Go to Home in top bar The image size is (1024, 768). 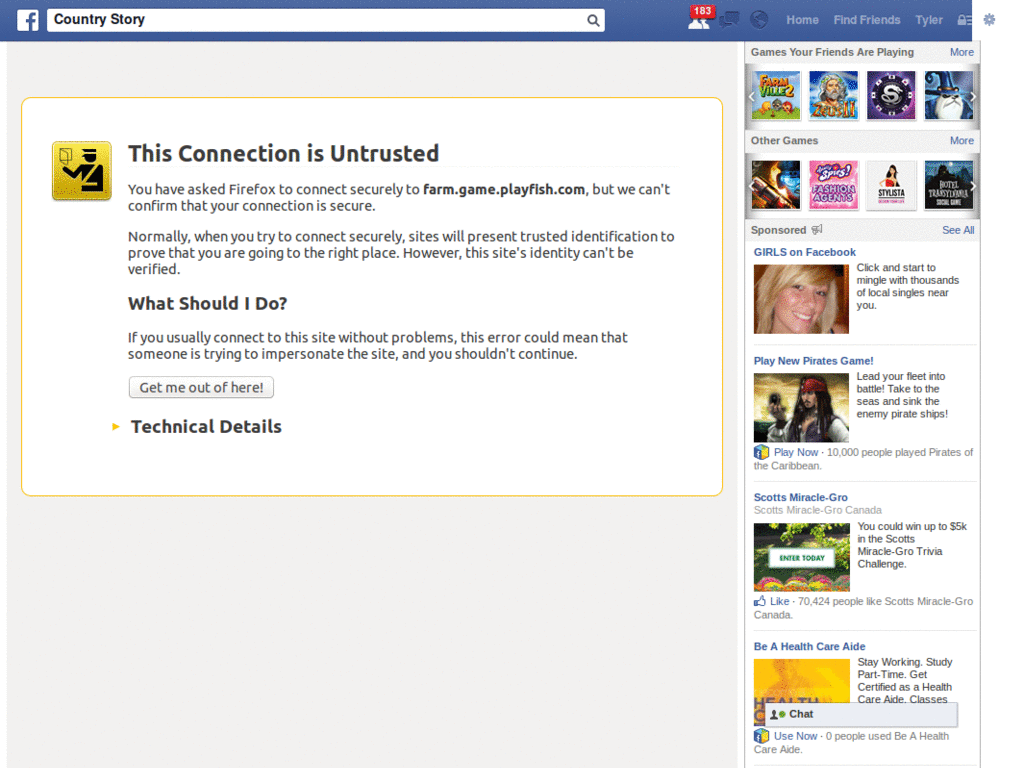click(802, 20)
